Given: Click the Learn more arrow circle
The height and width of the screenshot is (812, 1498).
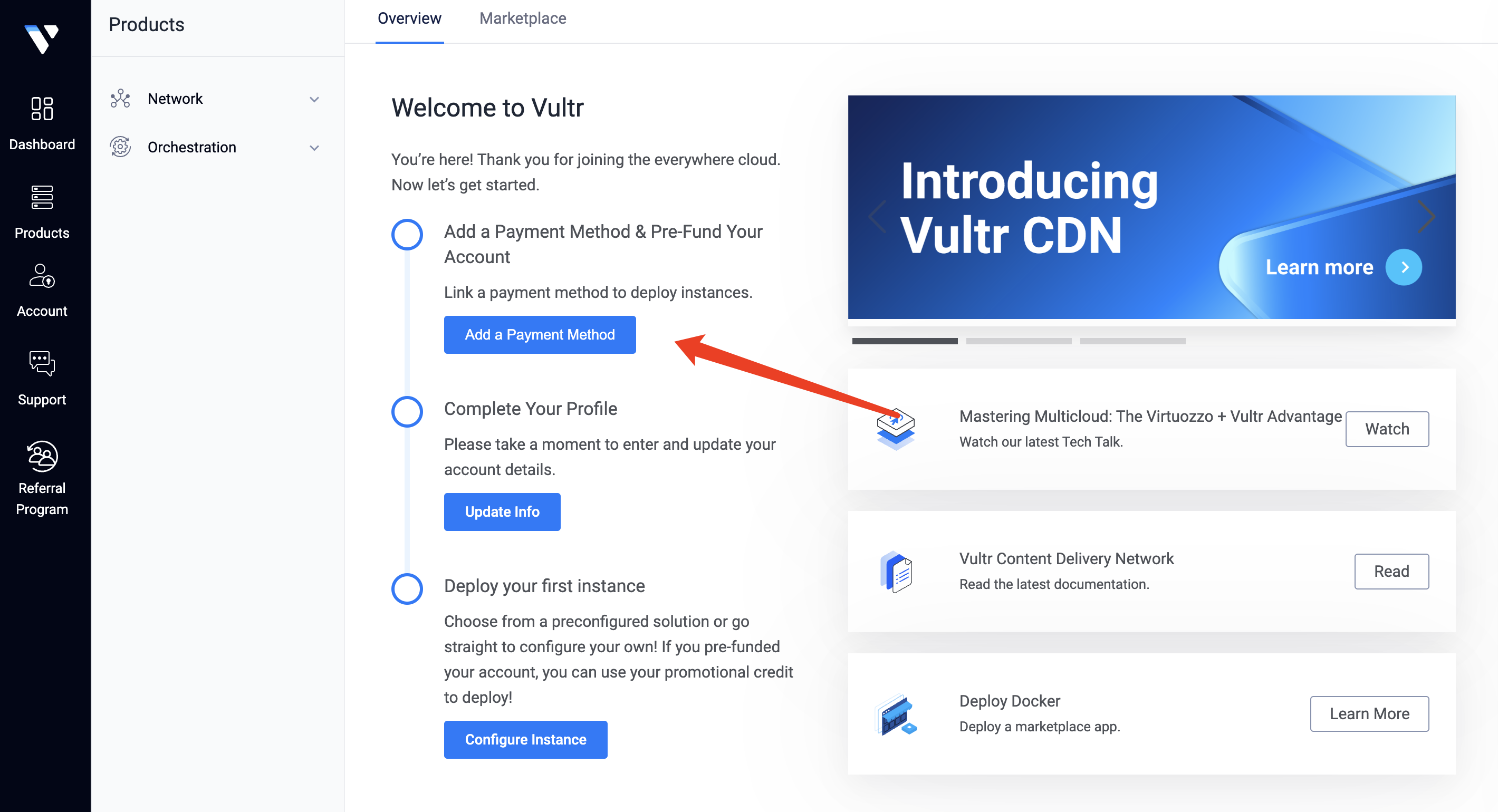Looking at the screenshot, I should coord(1403,267).
